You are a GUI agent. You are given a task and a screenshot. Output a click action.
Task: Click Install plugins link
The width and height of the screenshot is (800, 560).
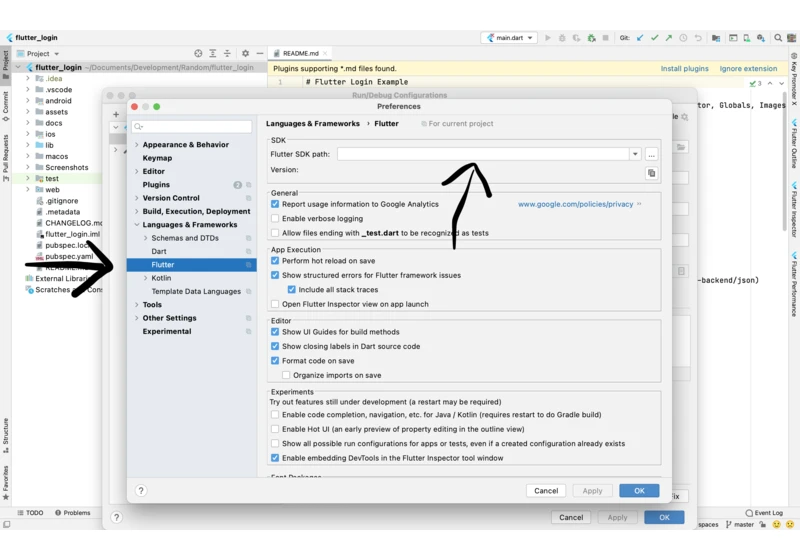coord(684,68)
